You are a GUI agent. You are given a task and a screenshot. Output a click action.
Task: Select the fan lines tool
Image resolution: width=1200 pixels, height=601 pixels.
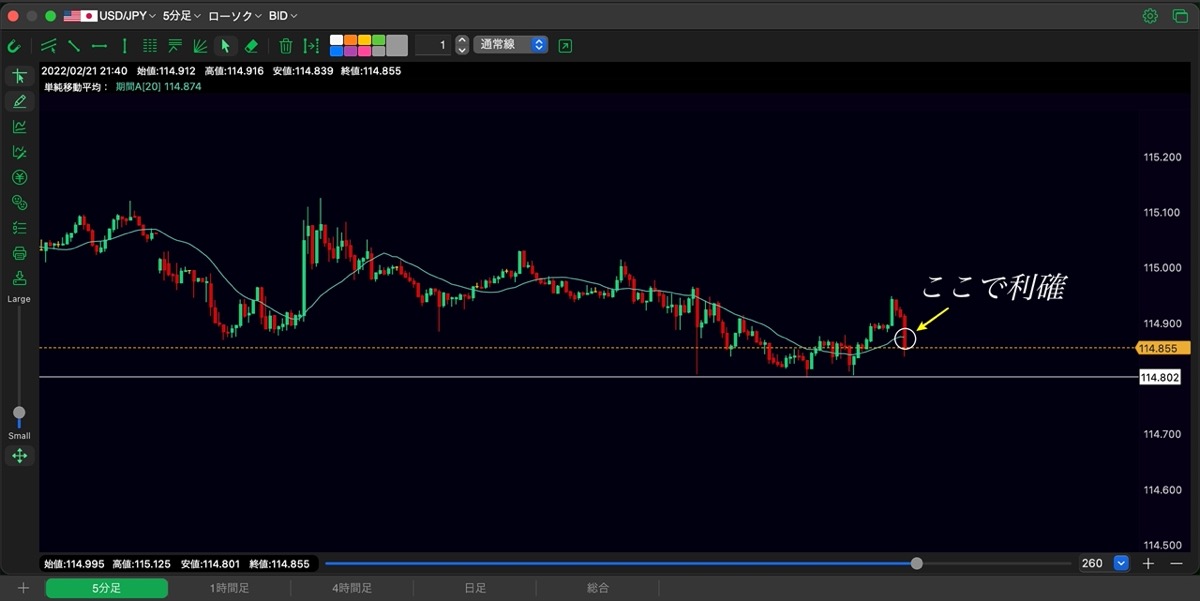click(200, 45)
